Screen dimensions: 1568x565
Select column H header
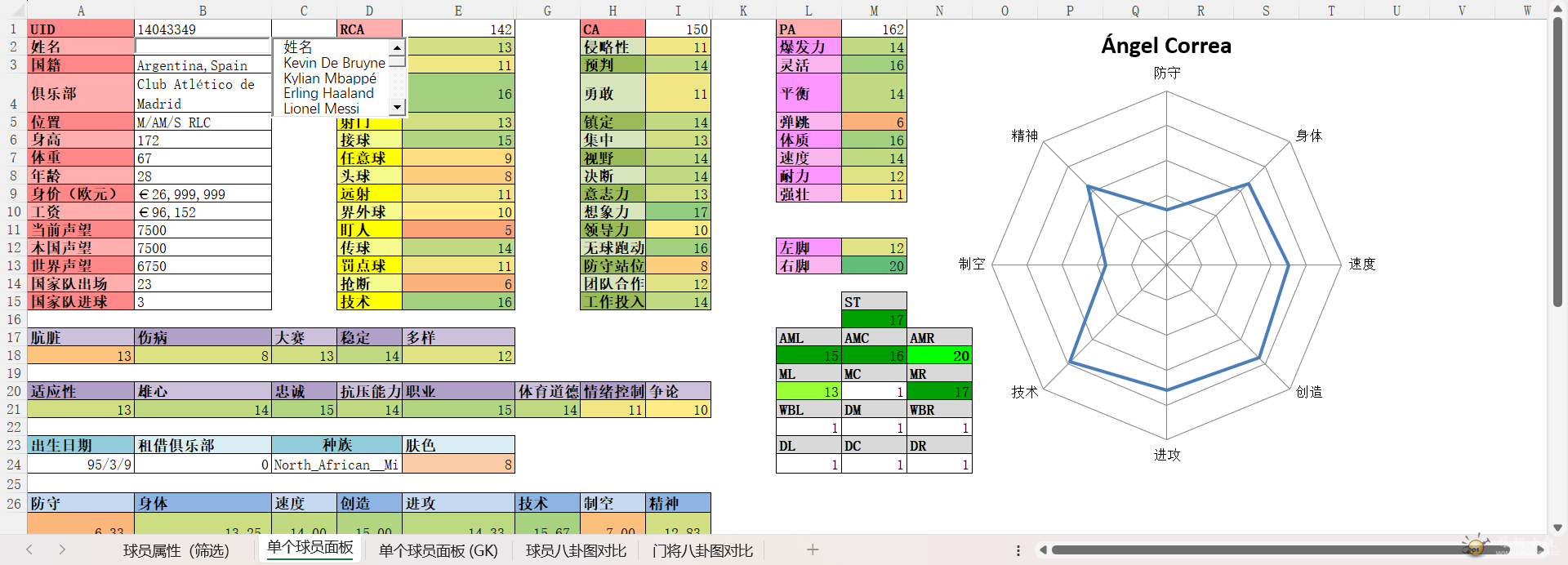coord(612,10)
